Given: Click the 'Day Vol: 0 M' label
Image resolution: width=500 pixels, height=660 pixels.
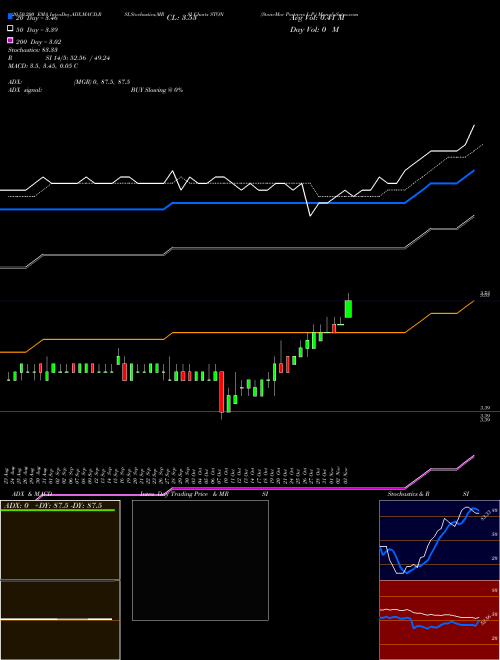Looking at the screenshot, I should 314,29.
